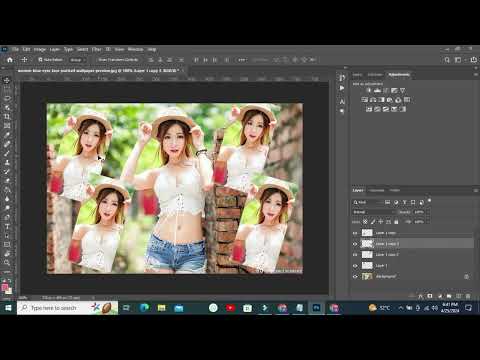Open Photoshop search magnifier icon
This screenshot has width=480, height=360.
(x=447, y=60)
